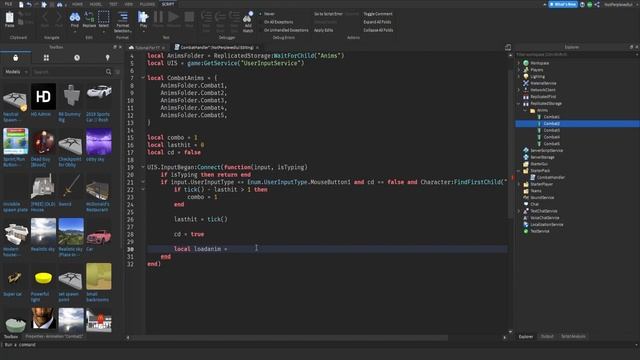Image resolution: width=640 pixels, height=360 pixels.
Task: Click the Select tool icon
Action: [104, 17]
